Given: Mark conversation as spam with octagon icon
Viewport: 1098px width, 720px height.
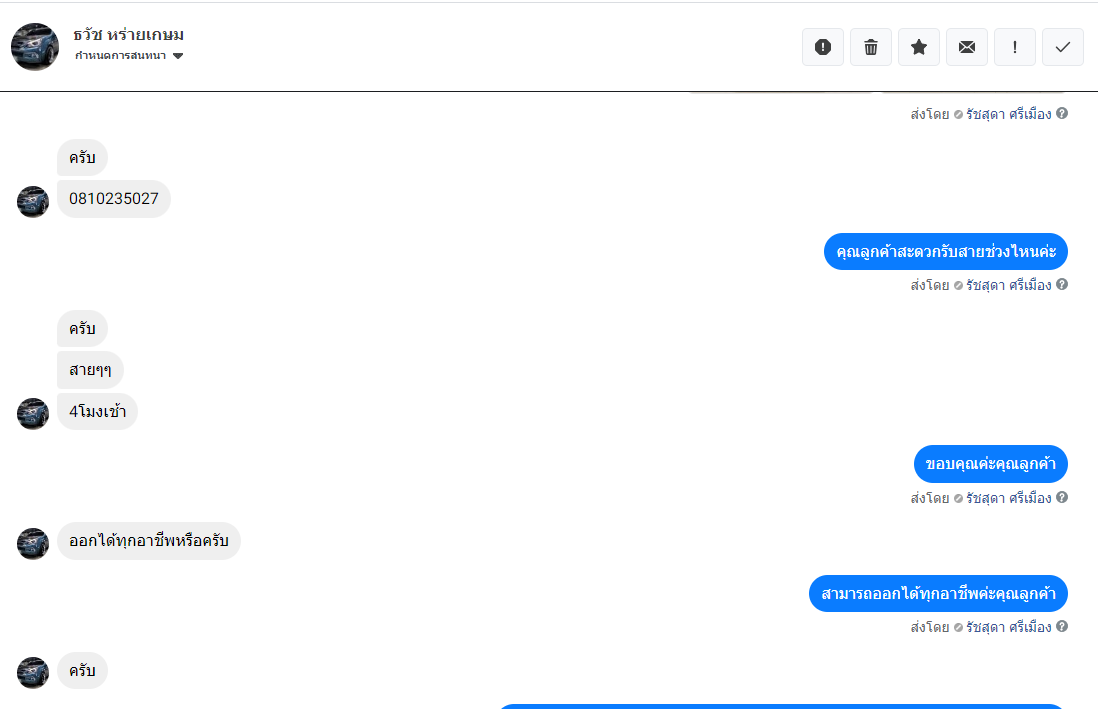Looking at the screenshot, I should pyautogui.click(x=823, y=47).
